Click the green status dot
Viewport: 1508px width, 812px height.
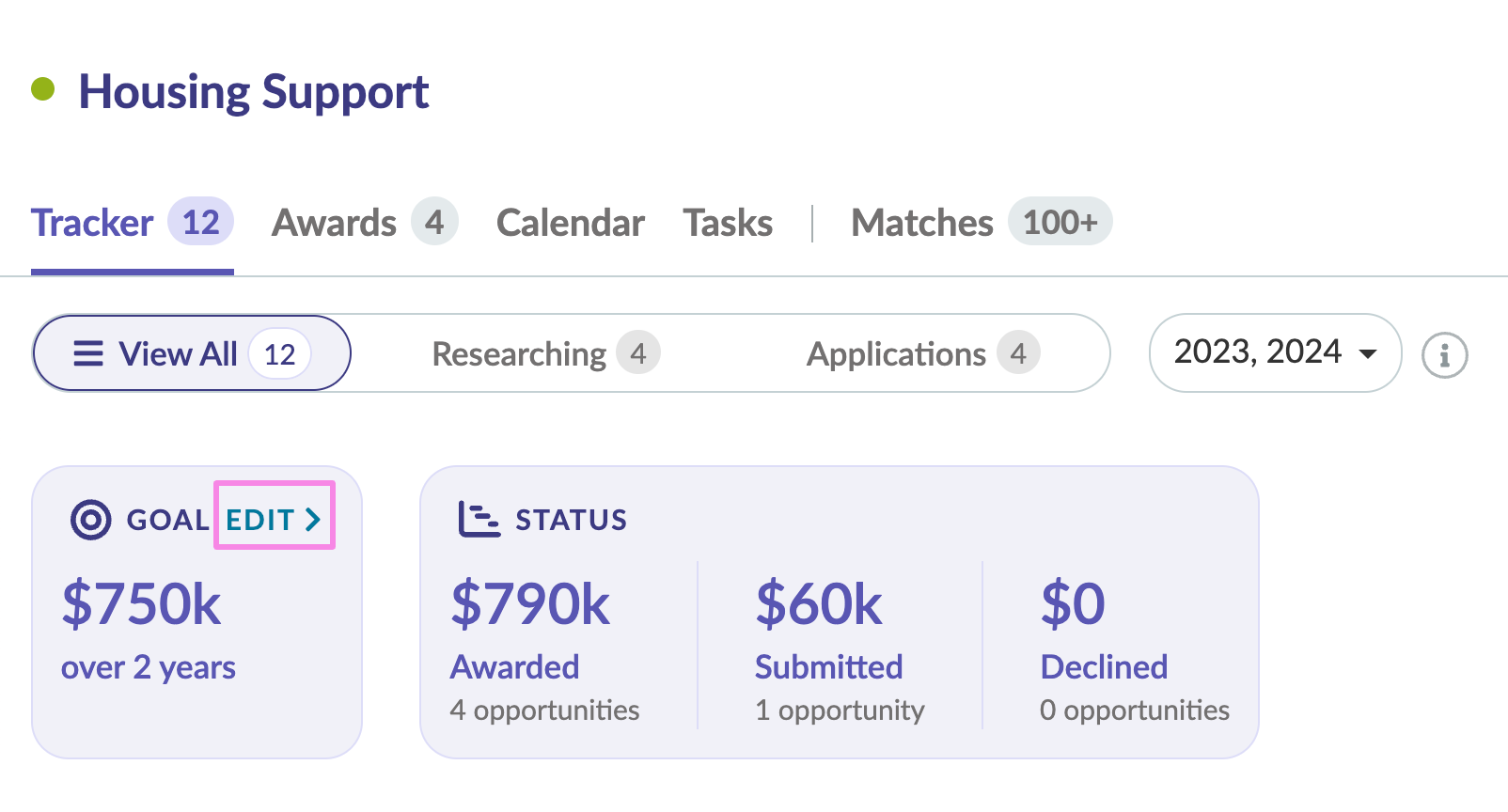[43, 89]
